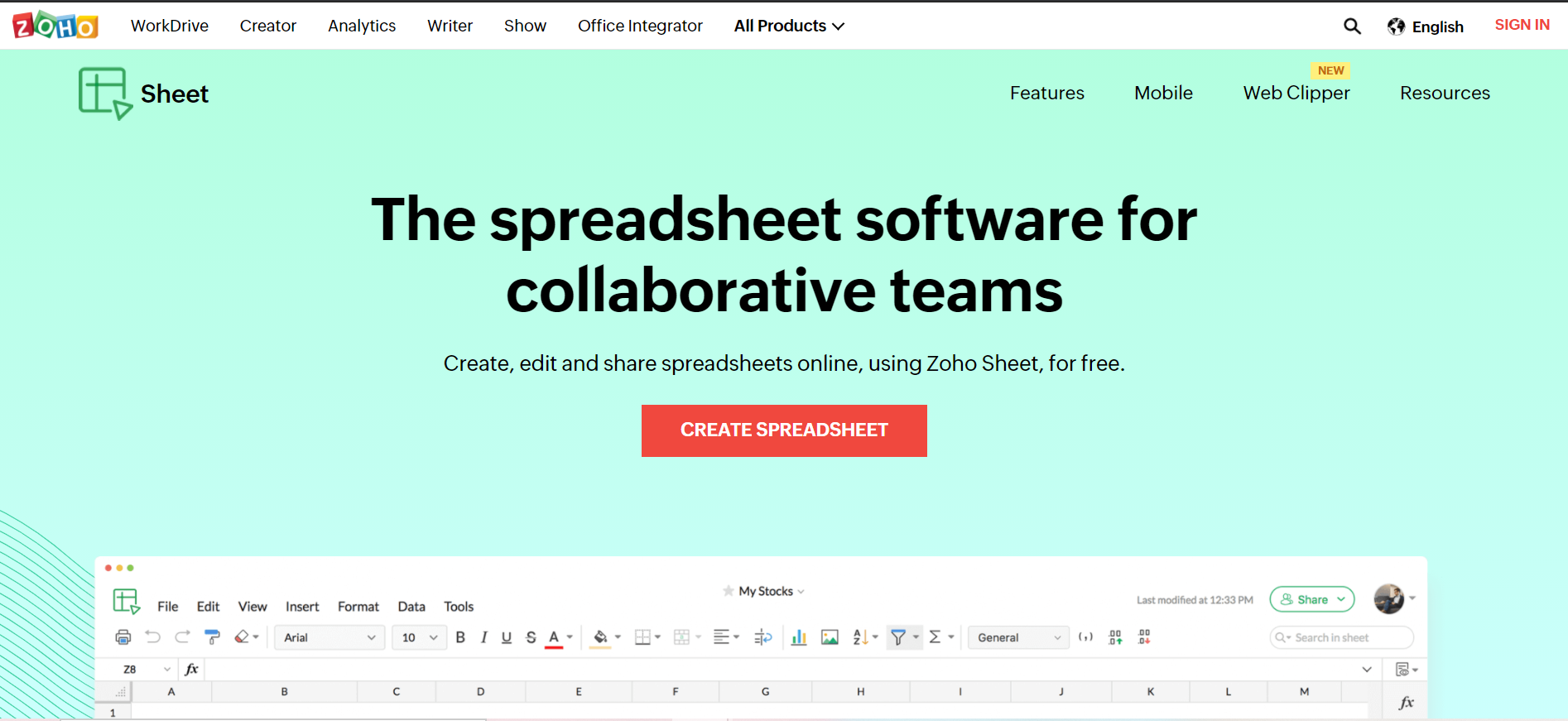Click the SIGN IN link

1522,25
